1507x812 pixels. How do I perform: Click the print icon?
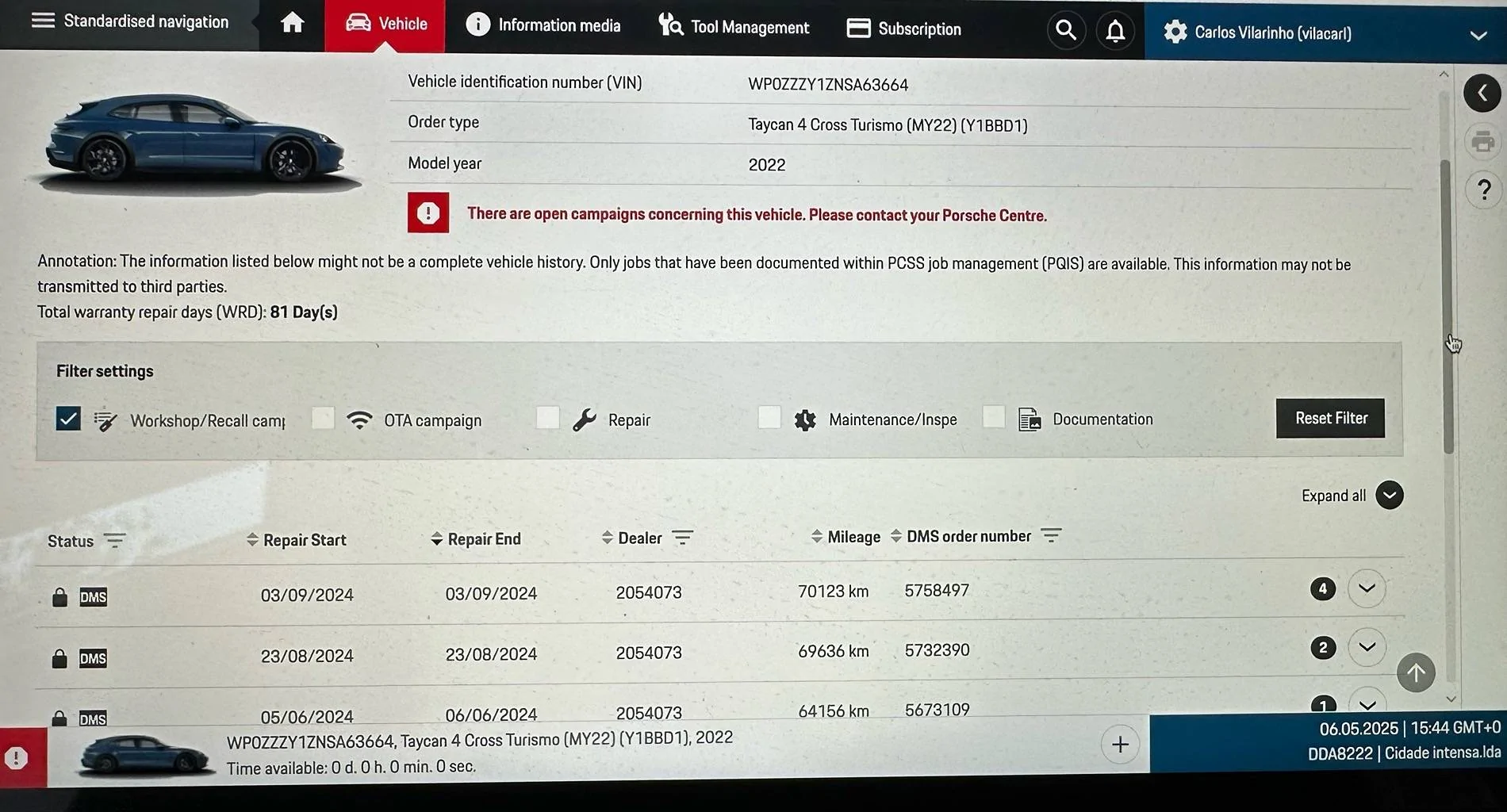click(x=1482, y=143)
